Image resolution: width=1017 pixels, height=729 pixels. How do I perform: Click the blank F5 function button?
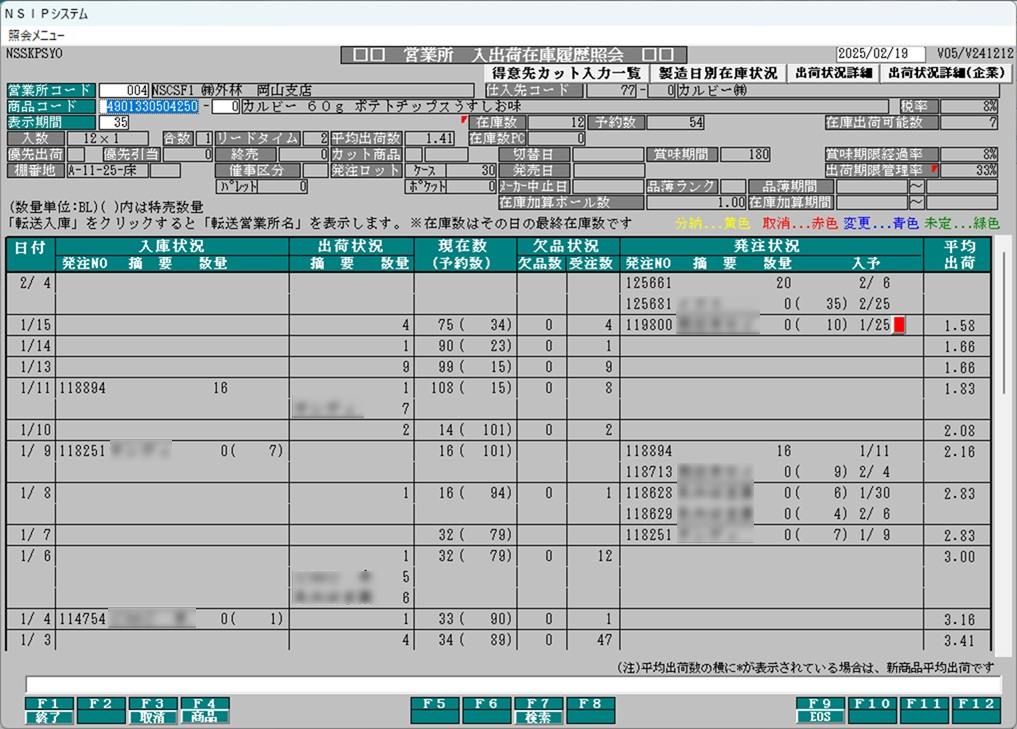point(435,709)
